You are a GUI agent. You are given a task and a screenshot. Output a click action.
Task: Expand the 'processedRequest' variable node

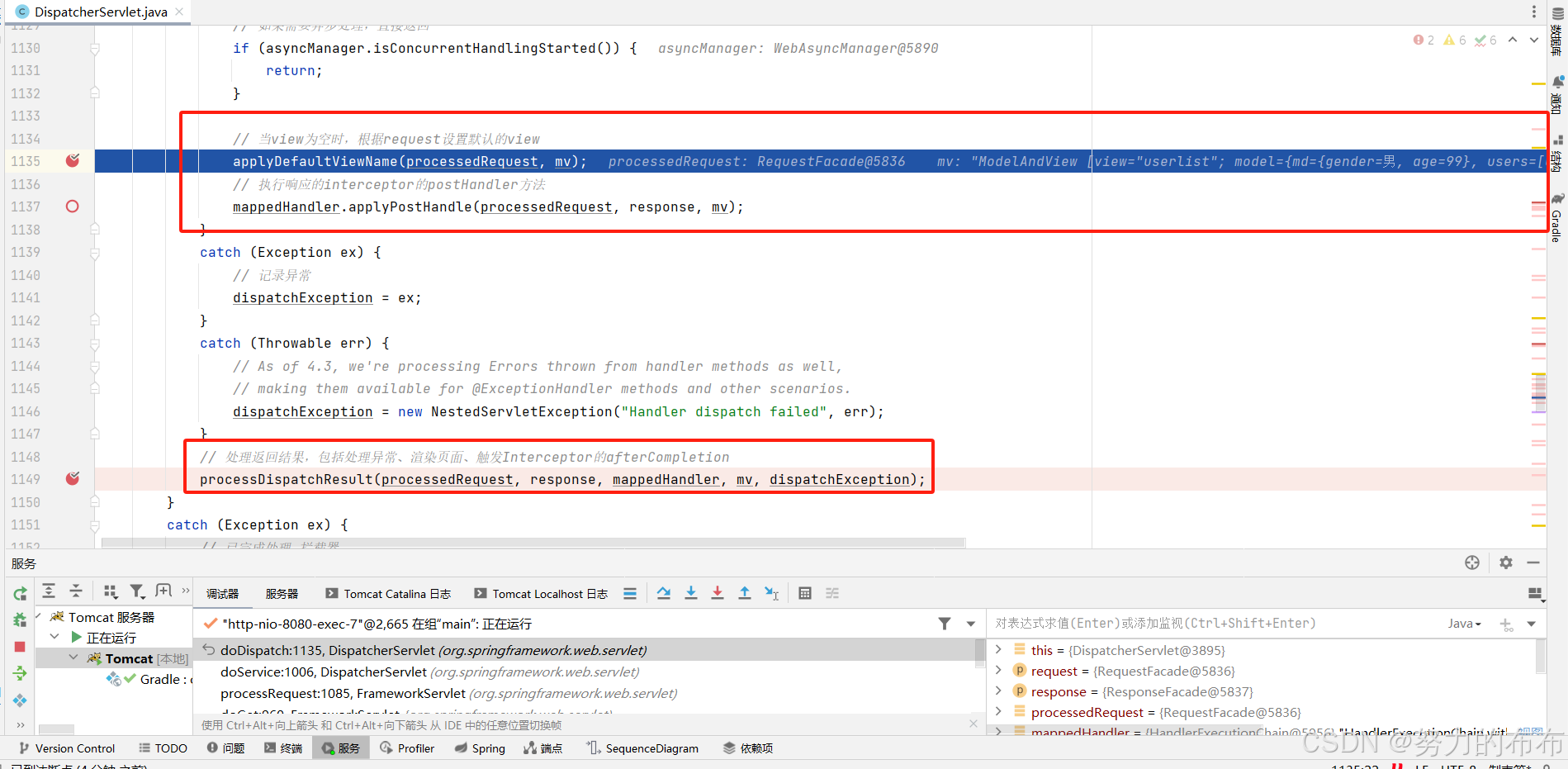pyautogui.click(x=998, y=711)
